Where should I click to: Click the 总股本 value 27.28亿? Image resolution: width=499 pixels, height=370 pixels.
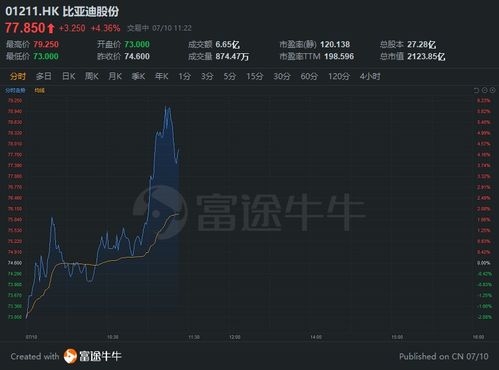pyautogui.click(x=422, y=44)
